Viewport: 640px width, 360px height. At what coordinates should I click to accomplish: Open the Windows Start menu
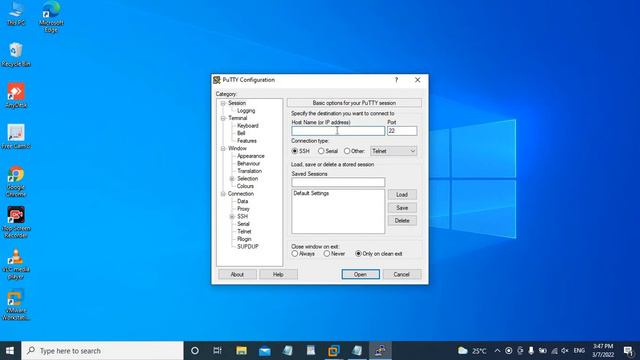10,351
